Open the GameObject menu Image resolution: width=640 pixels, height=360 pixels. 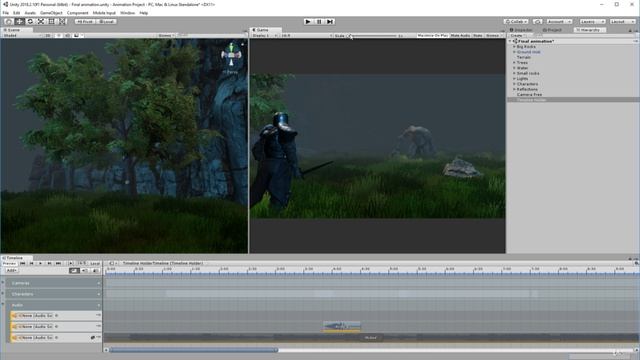51,13
